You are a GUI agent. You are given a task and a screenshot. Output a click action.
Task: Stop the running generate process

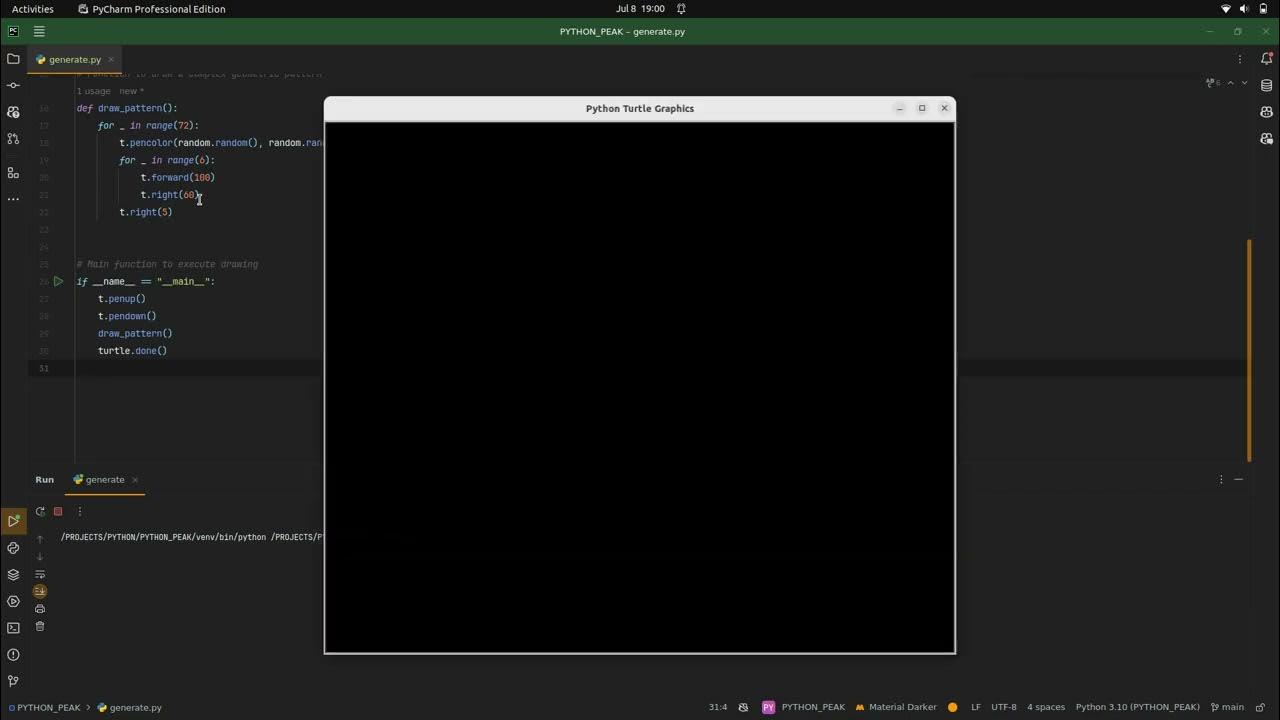tap(58, 511)
